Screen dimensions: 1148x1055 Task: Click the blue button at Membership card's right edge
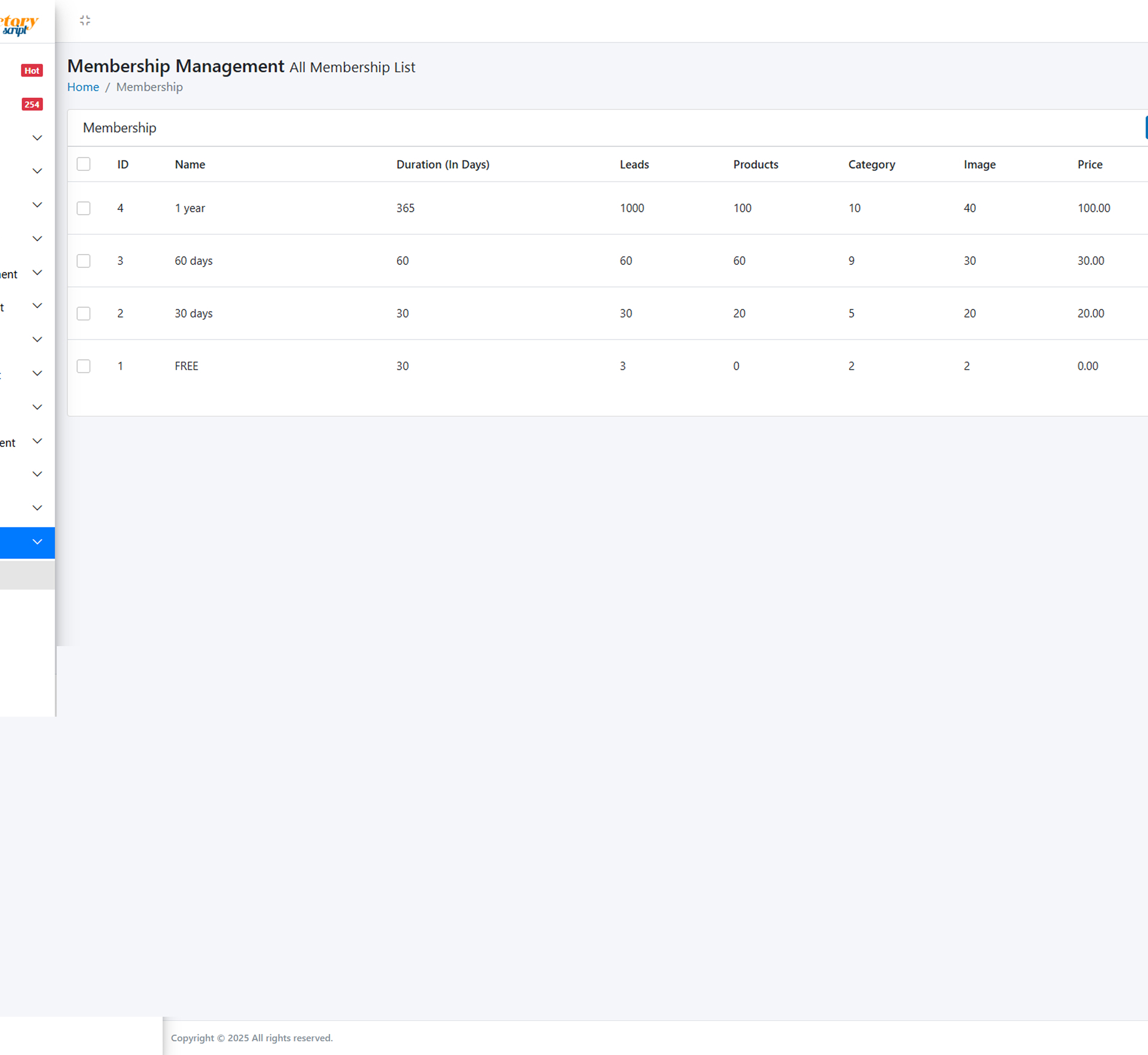[1146, 128]
